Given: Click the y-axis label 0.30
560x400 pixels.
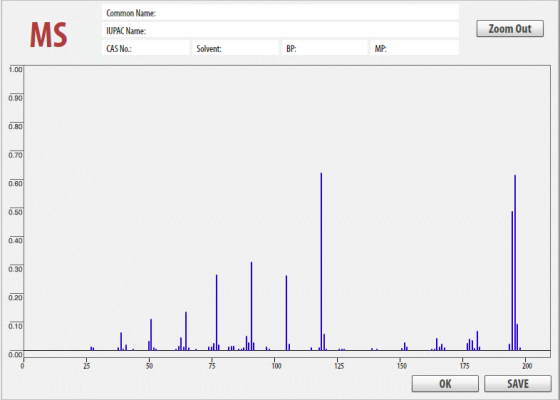Looking at the screenshot, I should tap(15, 269).
